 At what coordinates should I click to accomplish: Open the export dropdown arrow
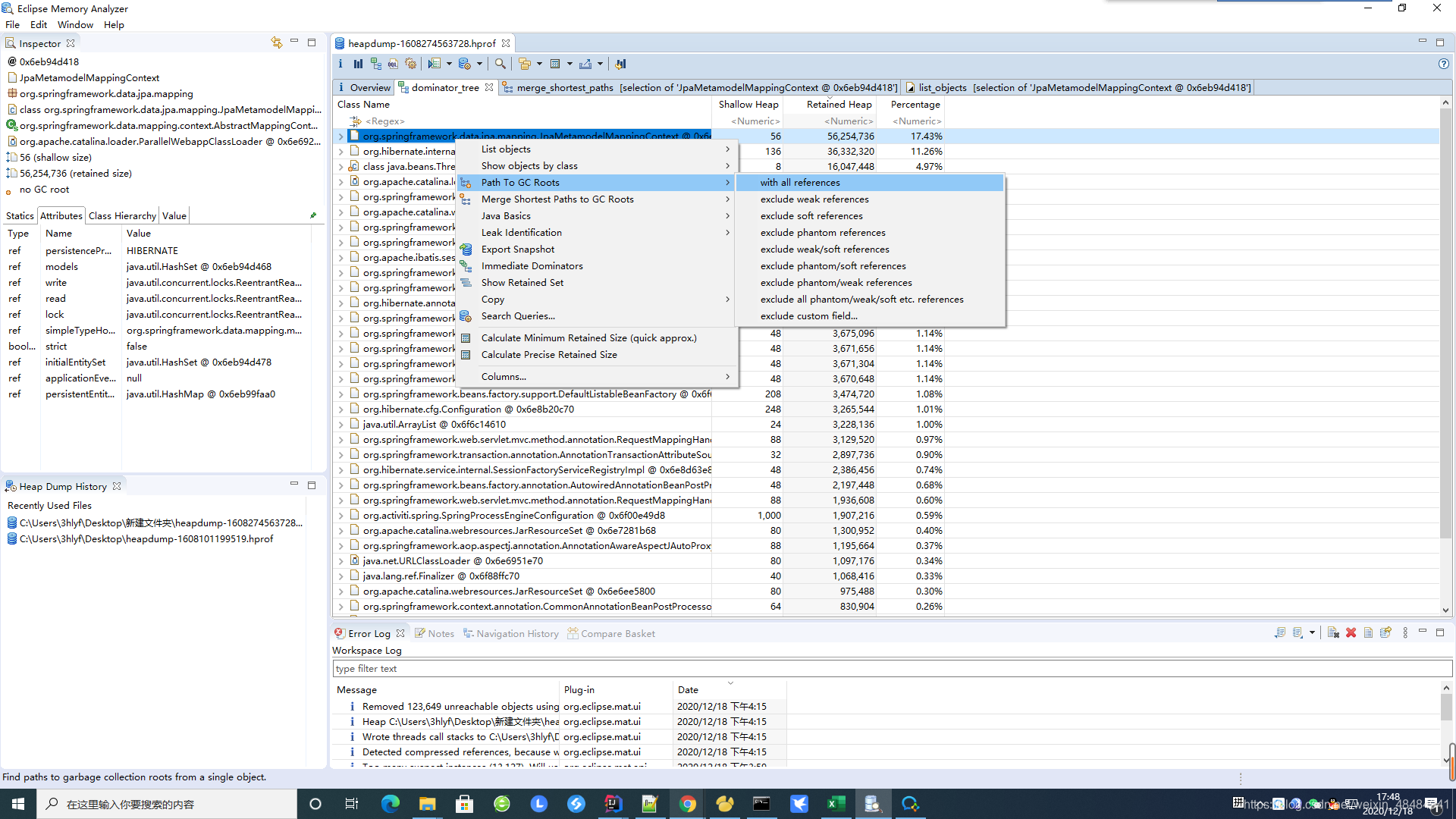(x=600, y=64)
